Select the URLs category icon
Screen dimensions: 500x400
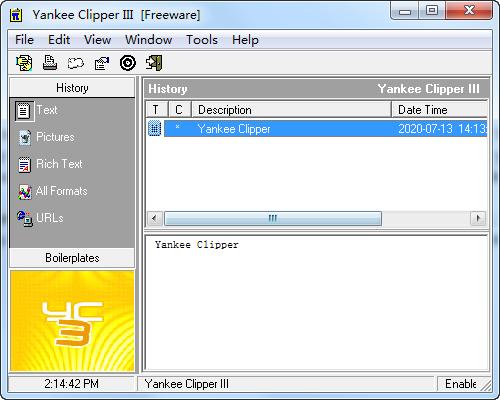pyautogui.click(x=25, y=219)
